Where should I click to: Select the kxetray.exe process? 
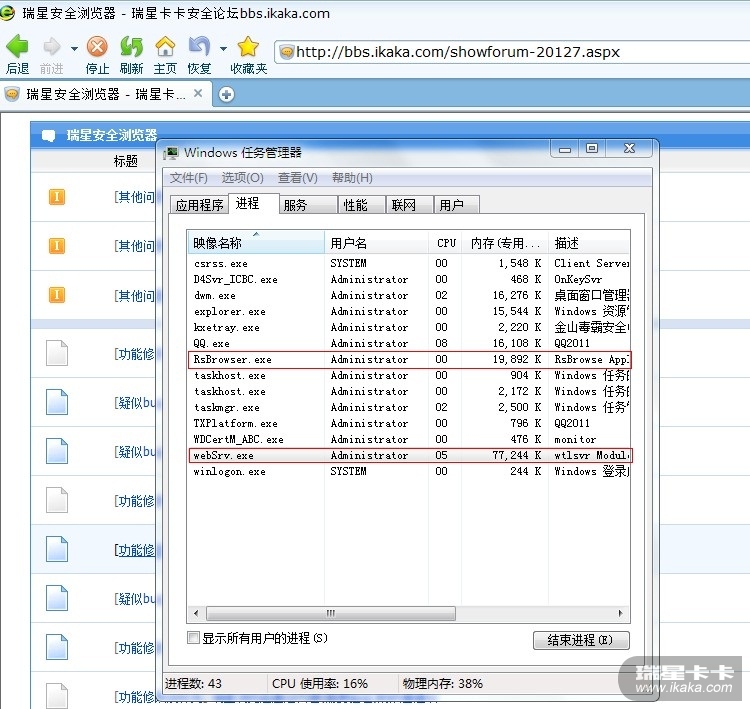[409, 327]
